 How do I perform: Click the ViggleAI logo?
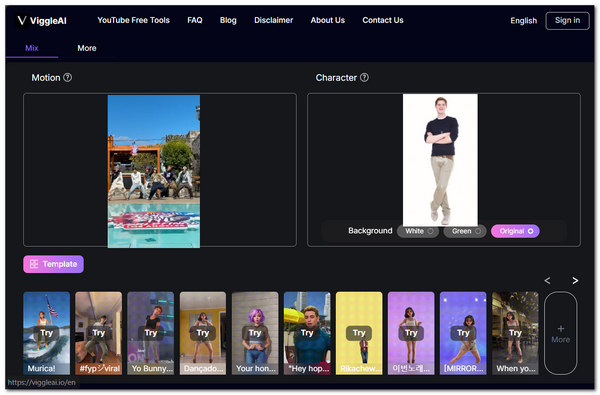(x=42, y=21)
